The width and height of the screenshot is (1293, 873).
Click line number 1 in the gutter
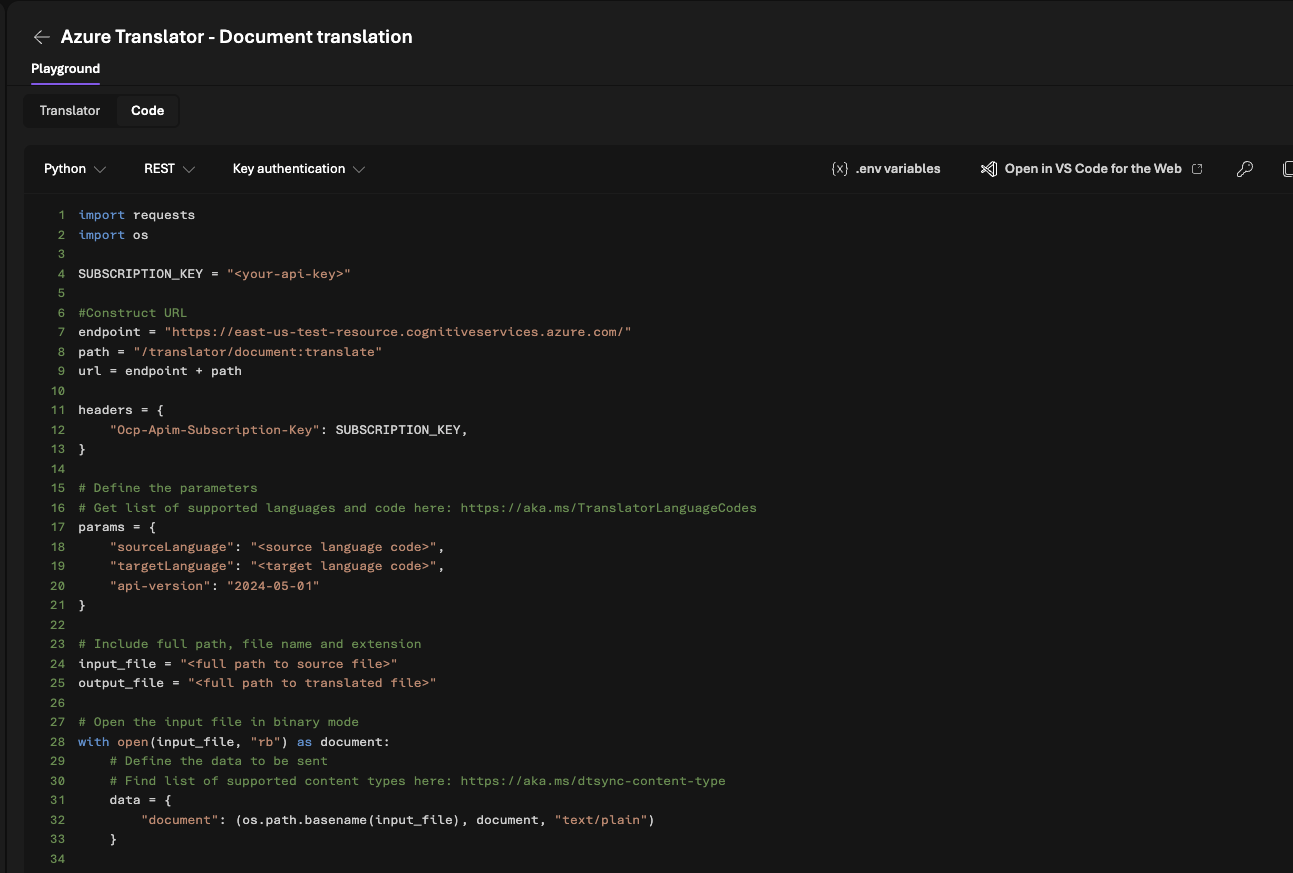tap(61, 215)
